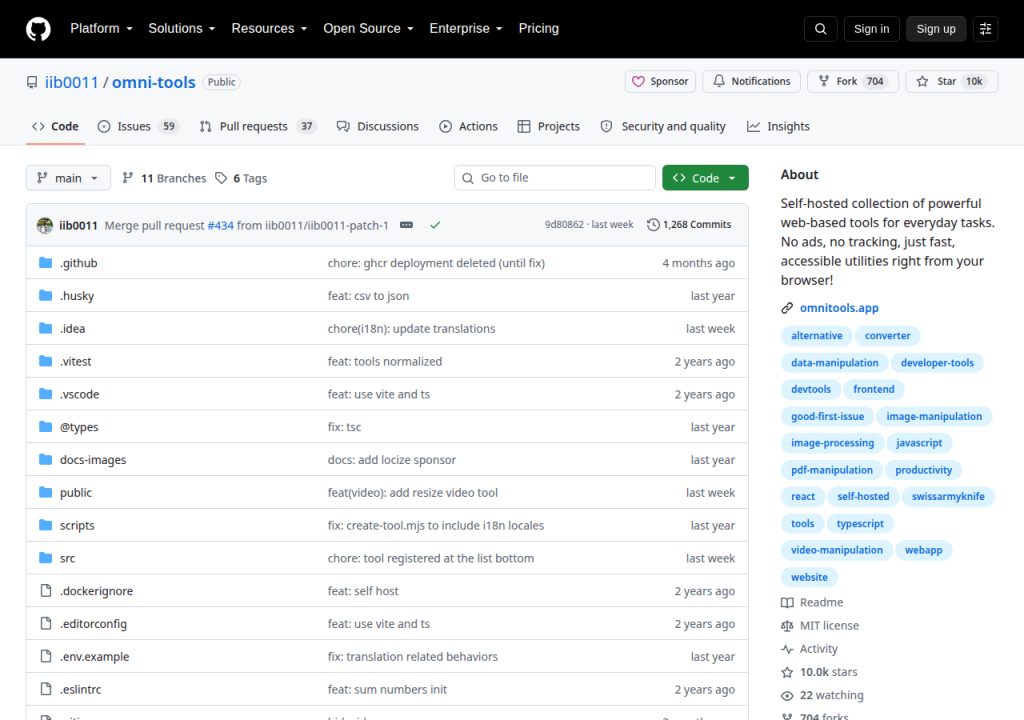Open the omnitools.app website link

pos(839,308)
